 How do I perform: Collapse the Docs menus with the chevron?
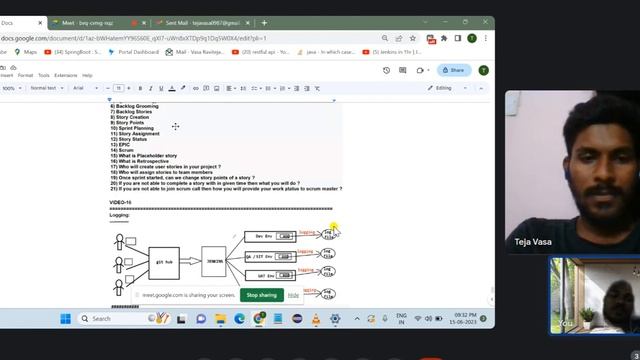tap(481, 88)
